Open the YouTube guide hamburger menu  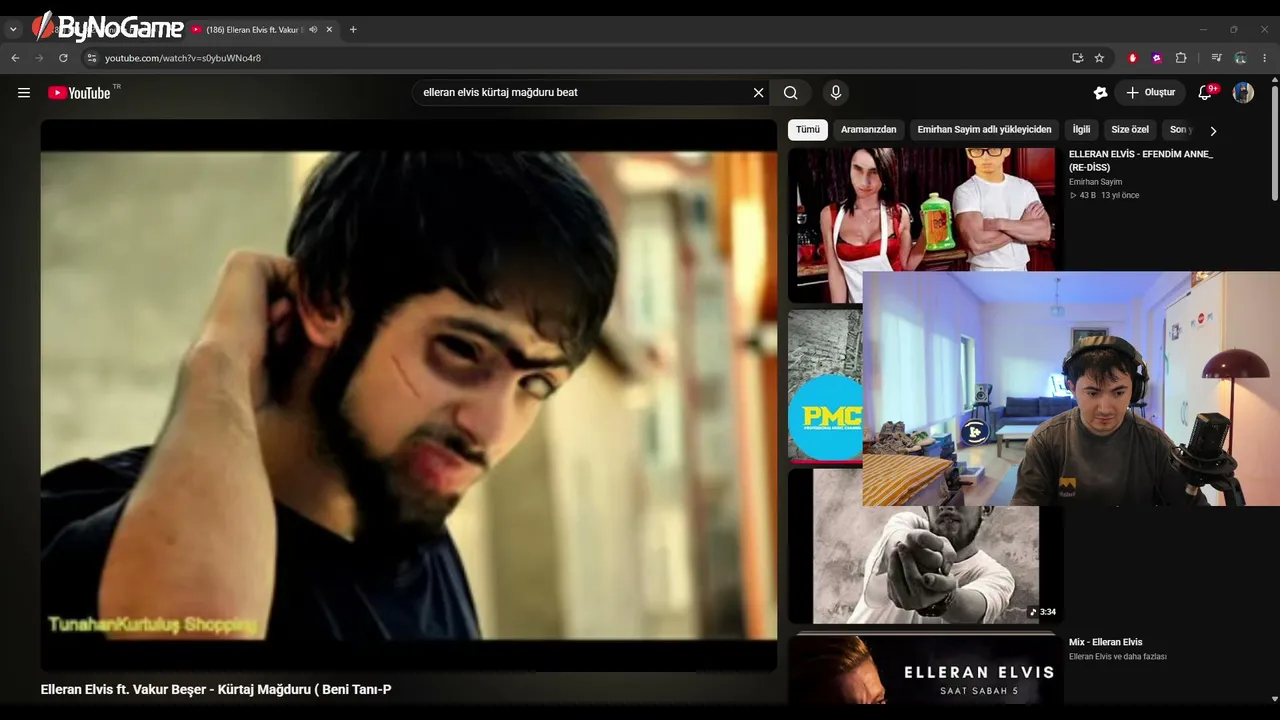[x=24, y=93]
